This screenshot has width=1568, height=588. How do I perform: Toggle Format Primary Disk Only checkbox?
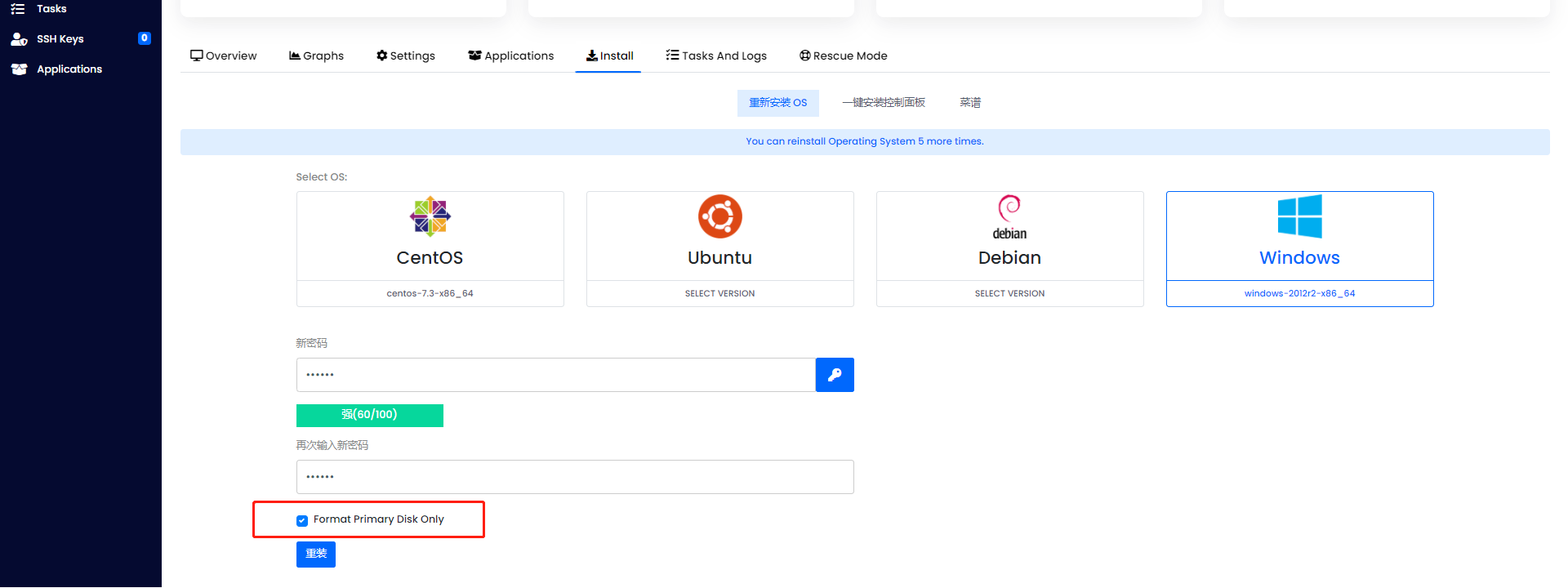[x=302, y=520]
